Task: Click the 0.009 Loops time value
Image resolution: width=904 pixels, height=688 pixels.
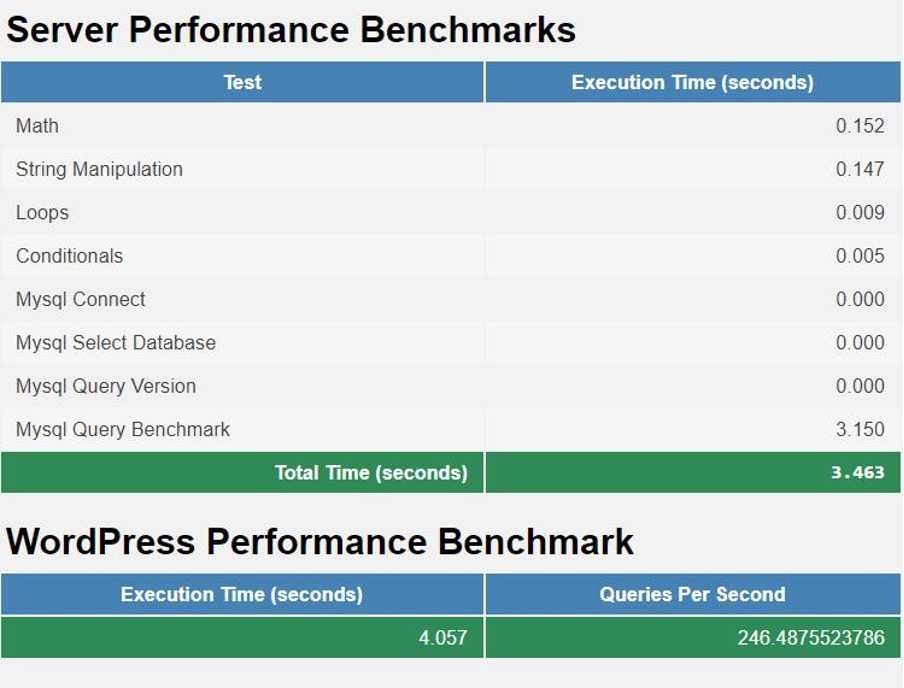Action: pos(860,212)
